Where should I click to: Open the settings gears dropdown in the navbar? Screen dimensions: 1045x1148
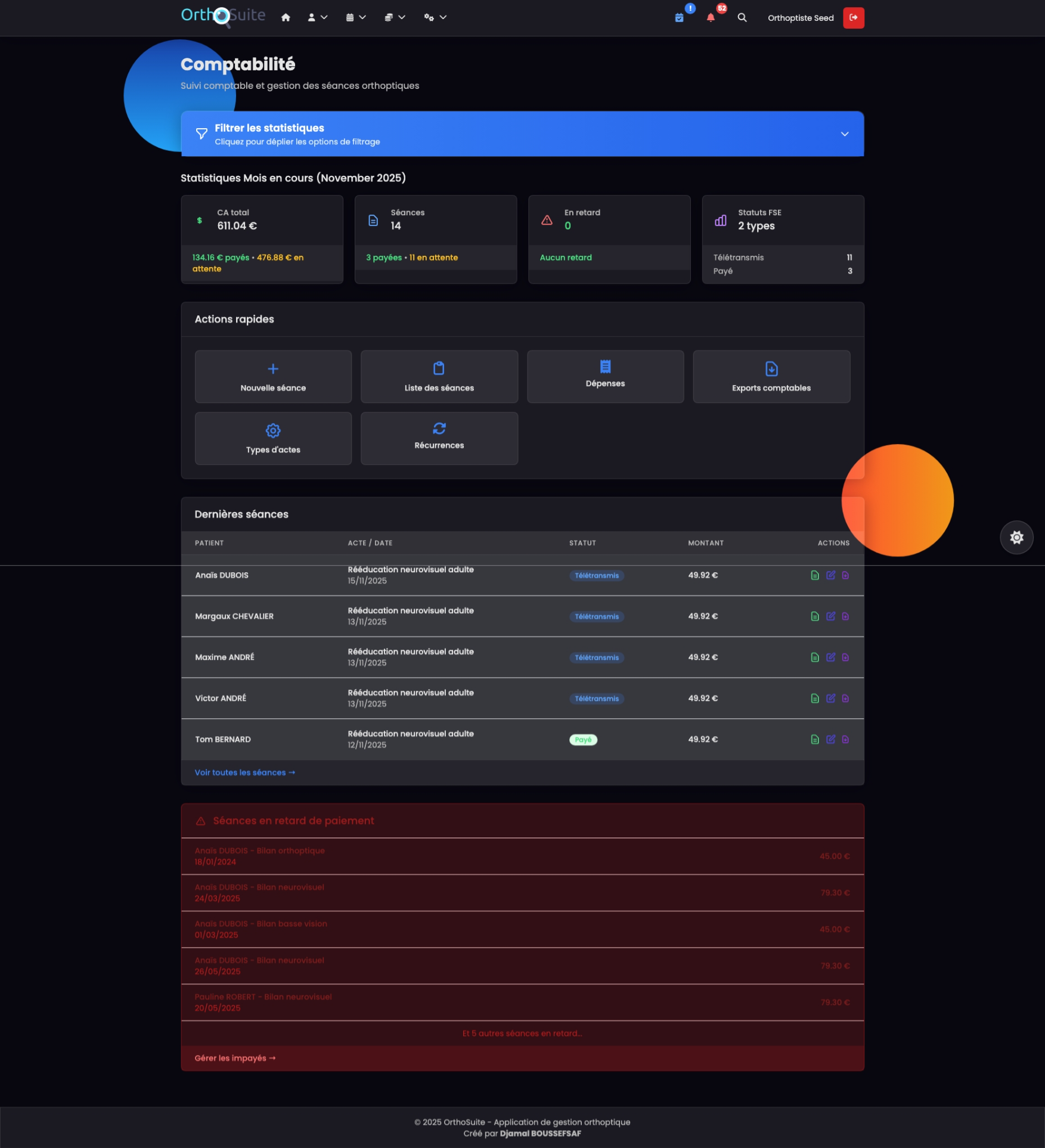point(435,17)
